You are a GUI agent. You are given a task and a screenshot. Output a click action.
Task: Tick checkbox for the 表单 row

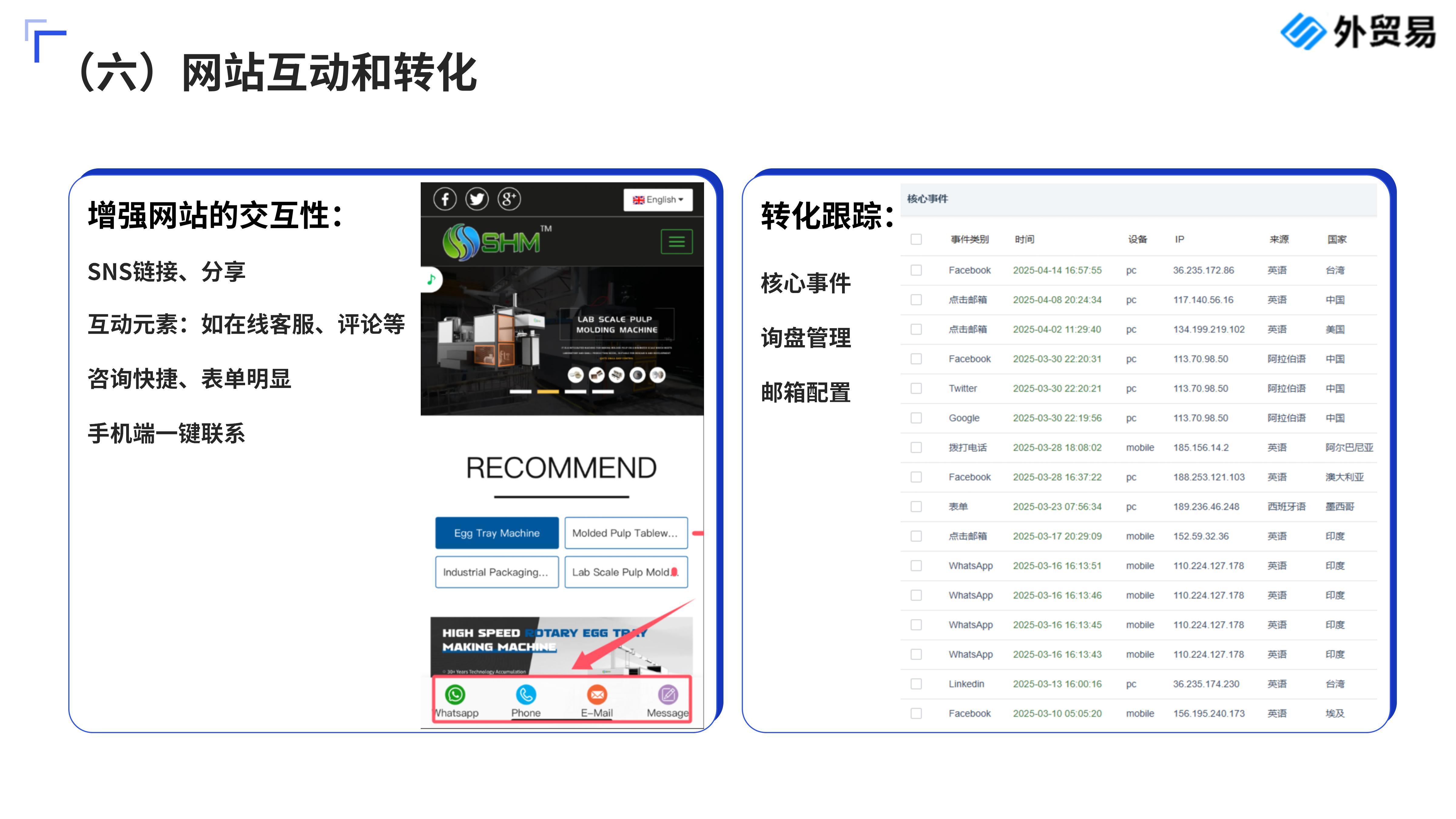coord(916,507)
